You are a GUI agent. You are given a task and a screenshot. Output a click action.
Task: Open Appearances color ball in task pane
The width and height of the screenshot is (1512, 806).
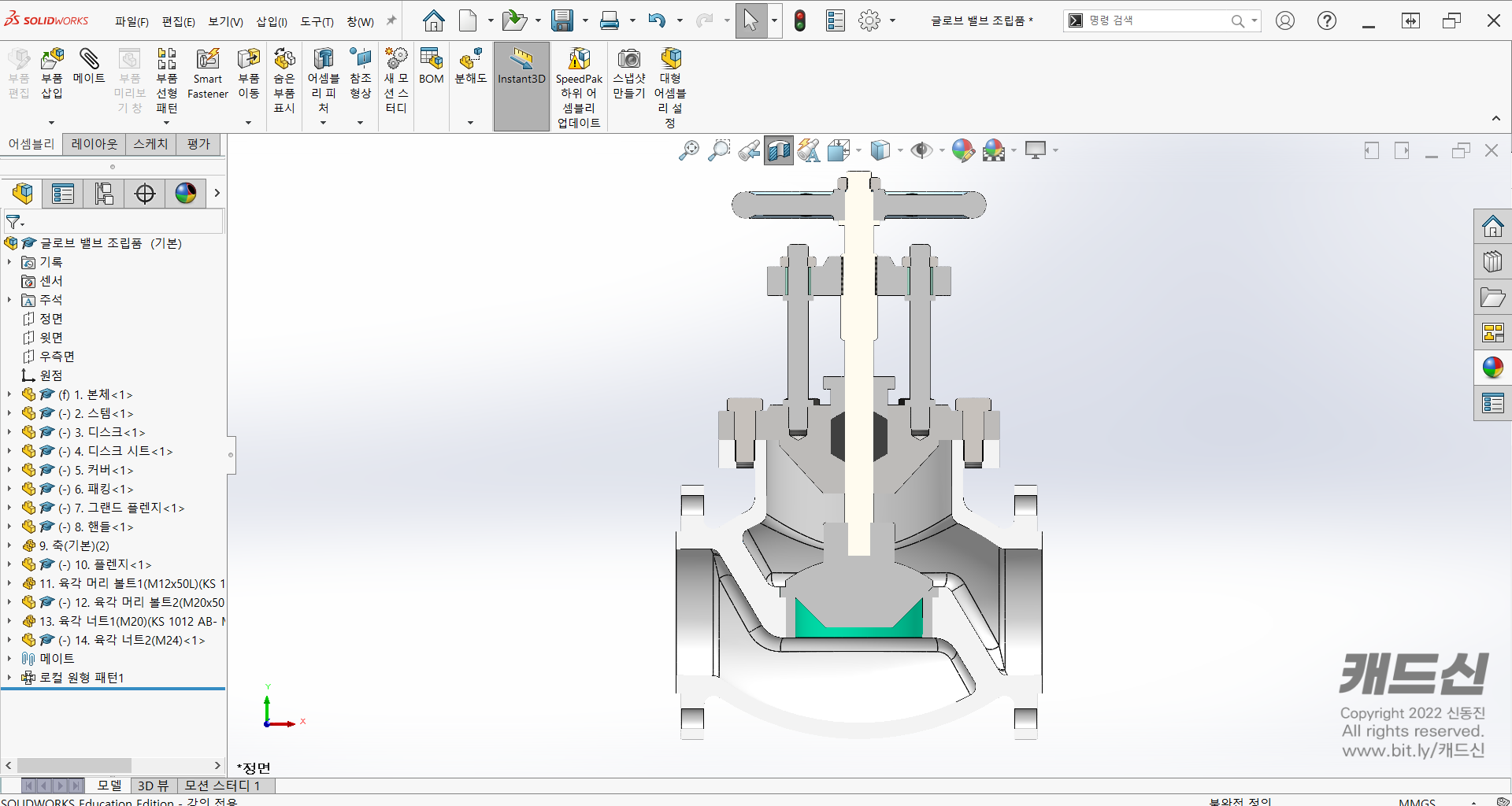[x=1492, y=368]
